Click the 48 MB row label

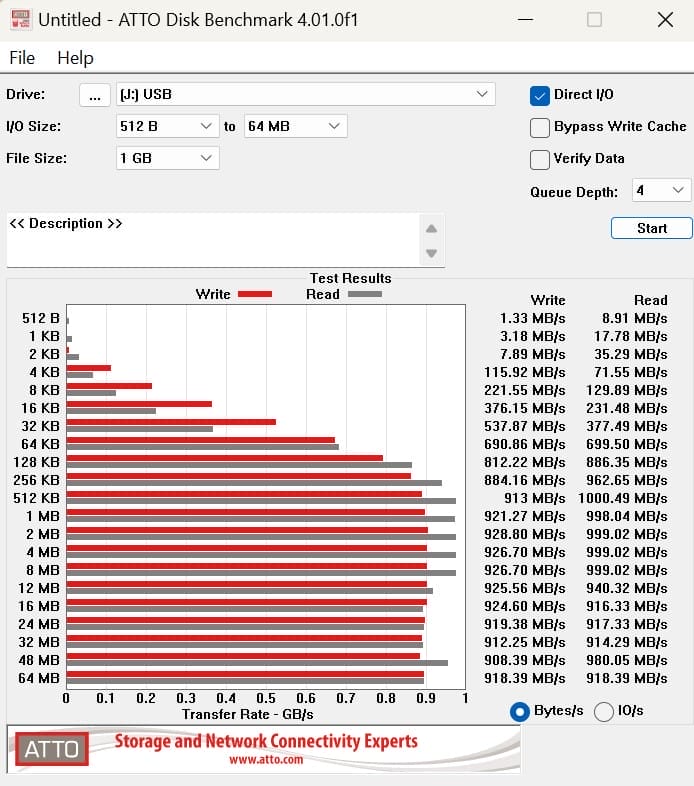pyautogui.click(x=39, y=660)
